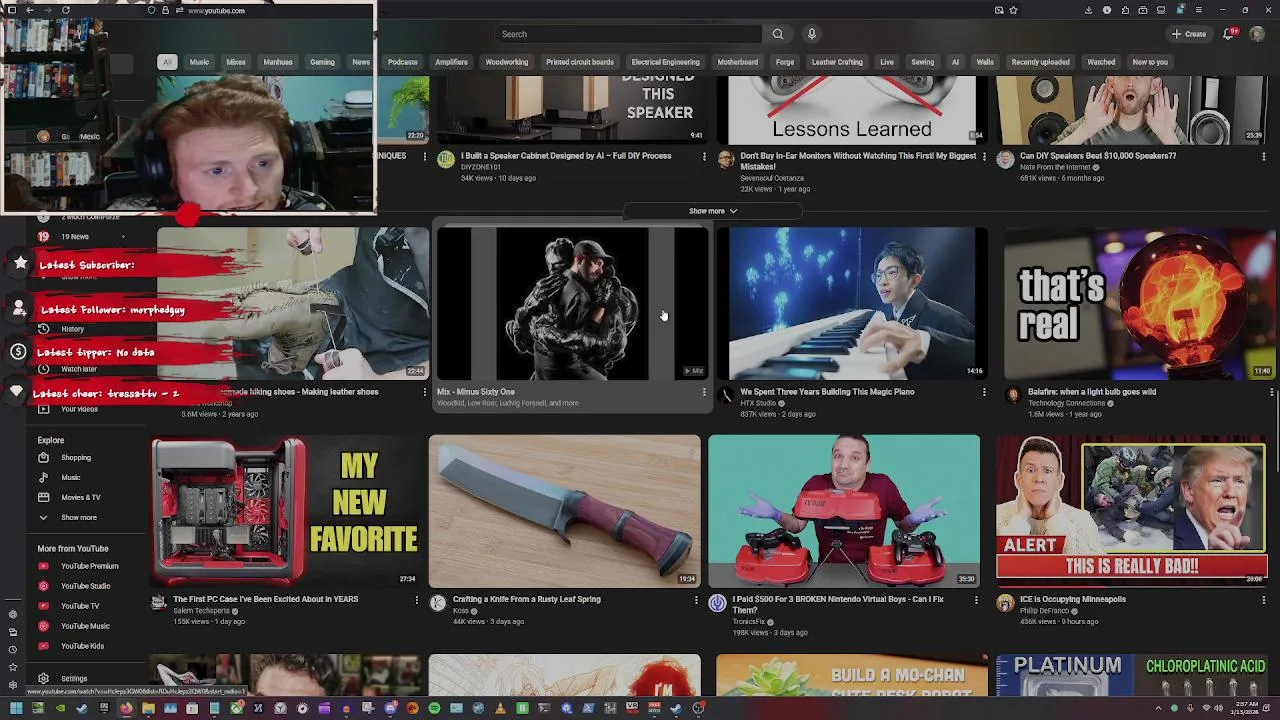This screenshot has height=720, width=1280.
Task: Select the Music filter chip
Action: point(199,62)
